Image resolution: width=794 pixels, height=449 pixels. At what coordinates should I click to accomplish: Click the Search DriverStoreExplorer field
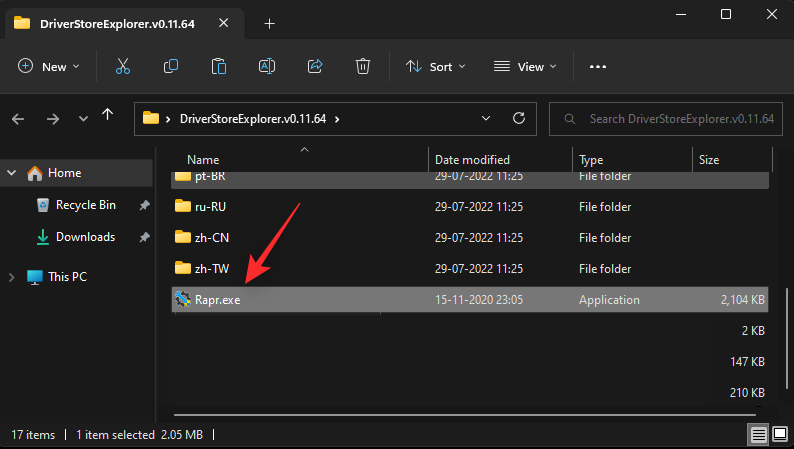pyautogui.click(x=672, y=119)
